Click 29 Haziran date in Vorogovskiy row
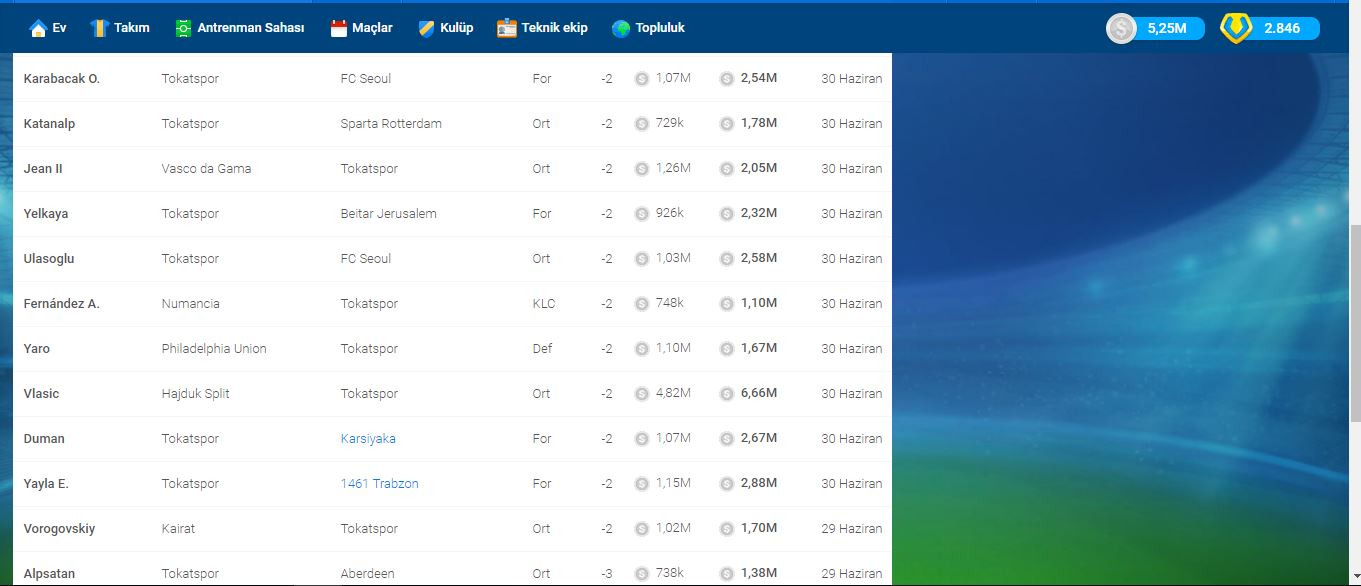The width and height of the screenshot is (1361, 586). coord(852,528)
